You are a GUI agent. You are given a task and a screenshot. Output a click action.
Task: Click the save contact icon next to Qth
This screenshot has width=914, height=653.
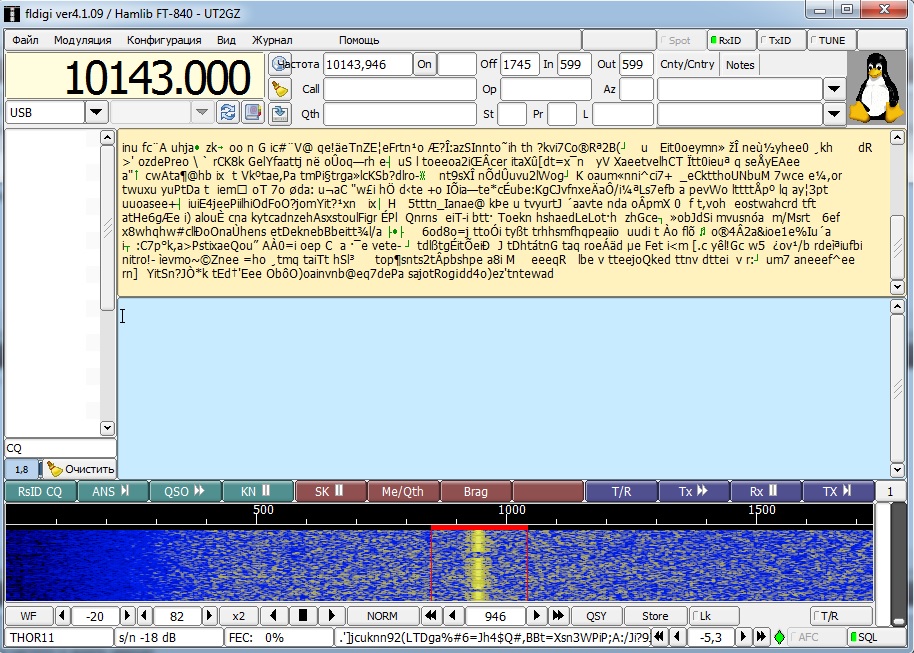(281, 113)
